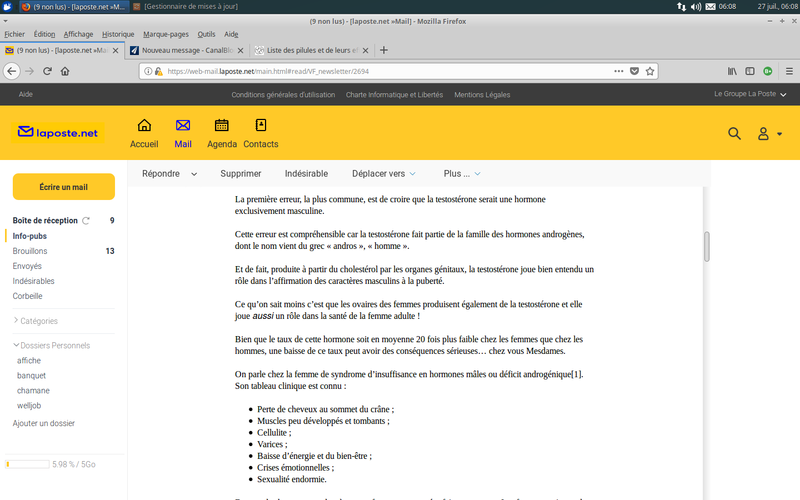Screen dimensions: 800x500
Task: Close the Nouveau message CanalBlog tab
Action: tap(240, 51)
